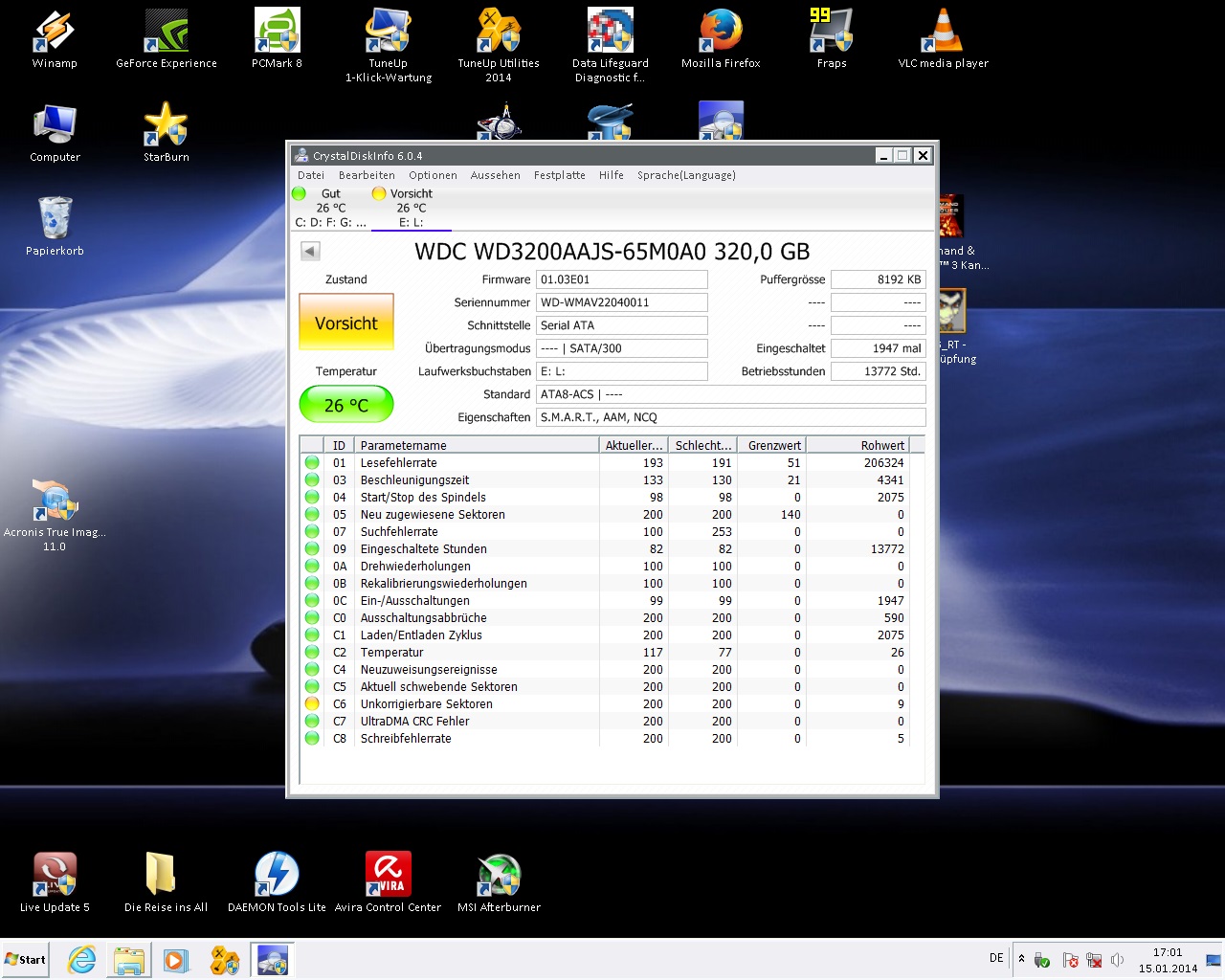1225x980 pixels.
Task: Click the Windows Start button
Action: tap(26, 960)
